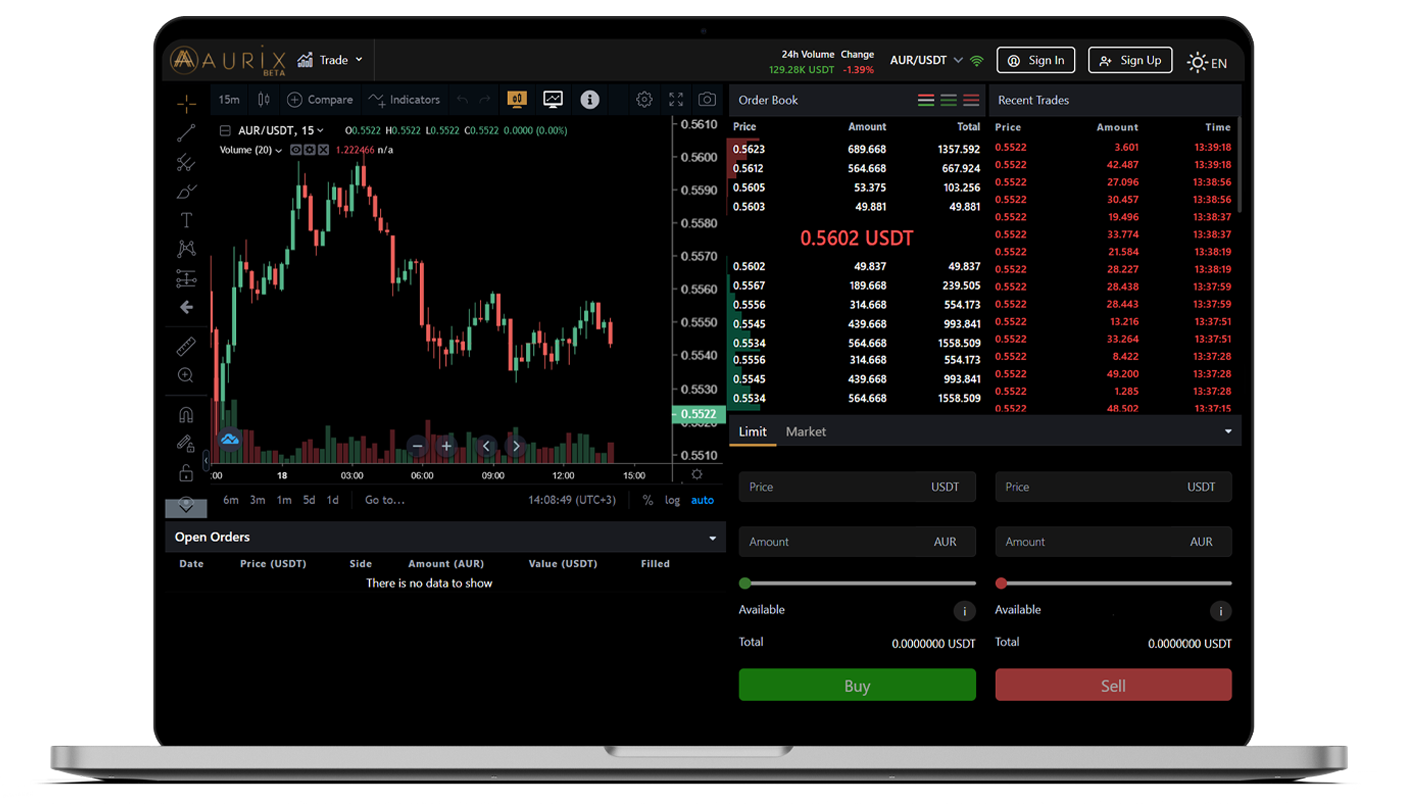Screen dimensions: 1404x804
Task: Select the trend line drawing tool
Action: (186, 133)
